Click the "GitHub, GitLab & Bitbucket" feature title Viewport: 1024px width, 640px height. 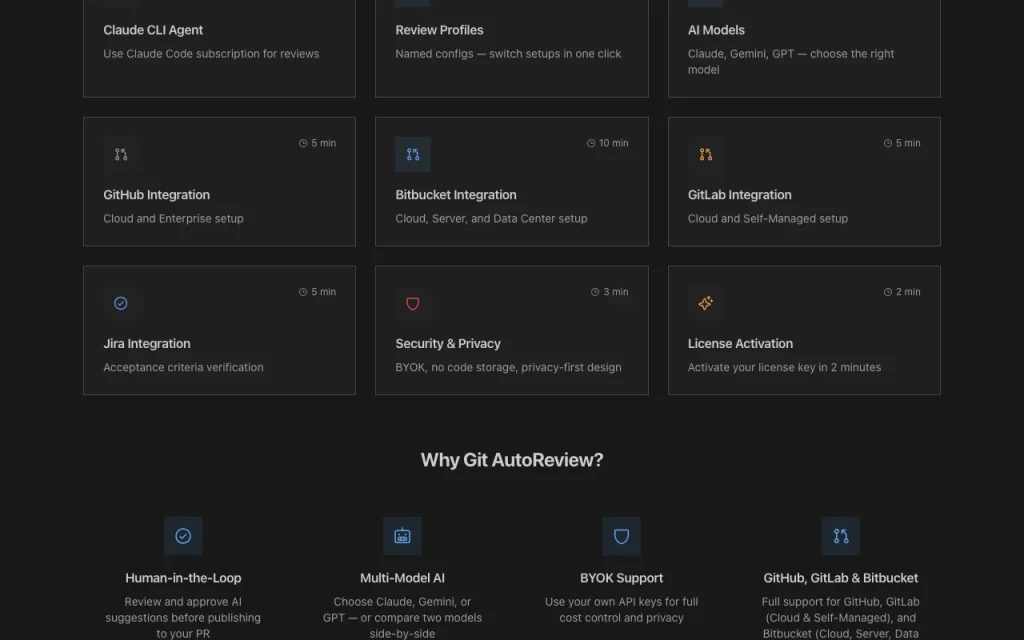(x=840, y=578)
